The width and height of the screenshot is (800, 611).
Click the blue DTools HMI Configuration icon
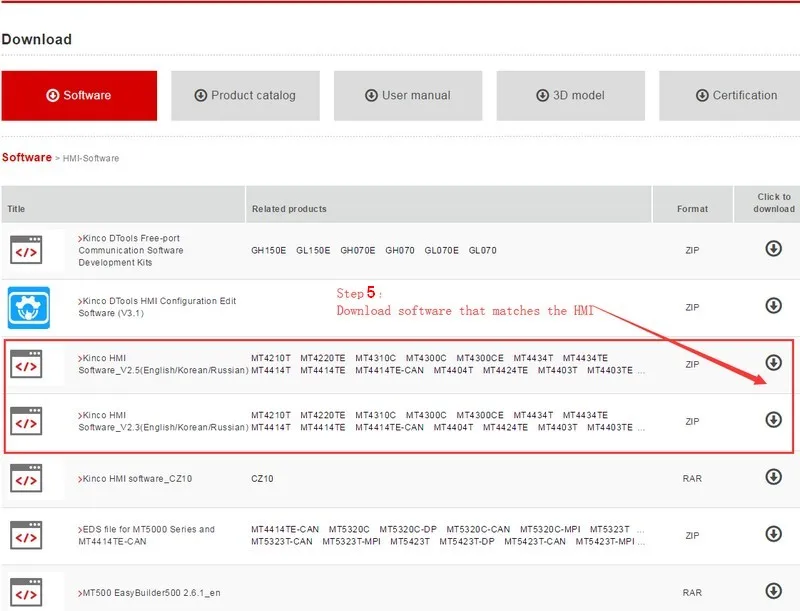point(29,308)
